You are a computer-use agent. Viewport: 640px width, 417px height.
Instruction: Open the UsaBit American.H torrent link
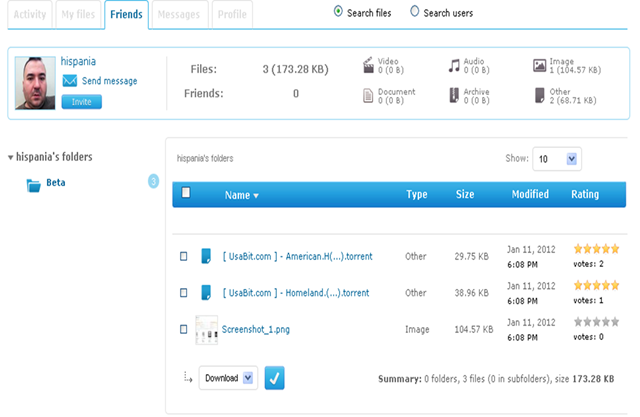(297, 256)
